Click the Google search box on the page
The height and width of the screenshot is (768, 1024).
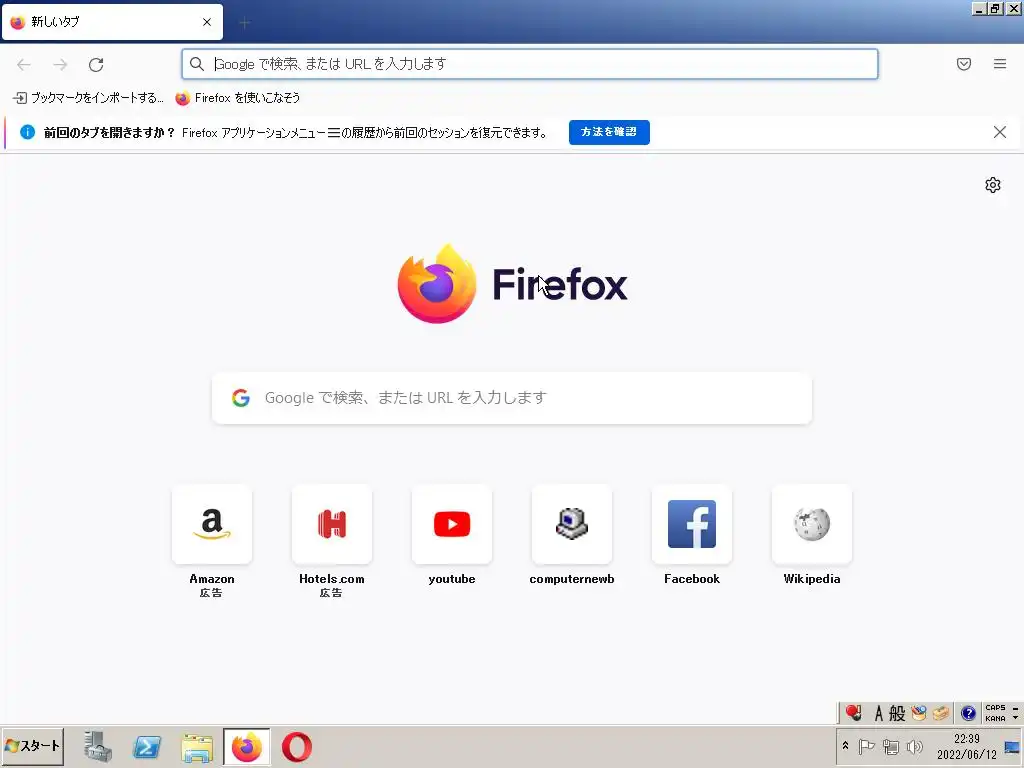[x=511, y=398]
